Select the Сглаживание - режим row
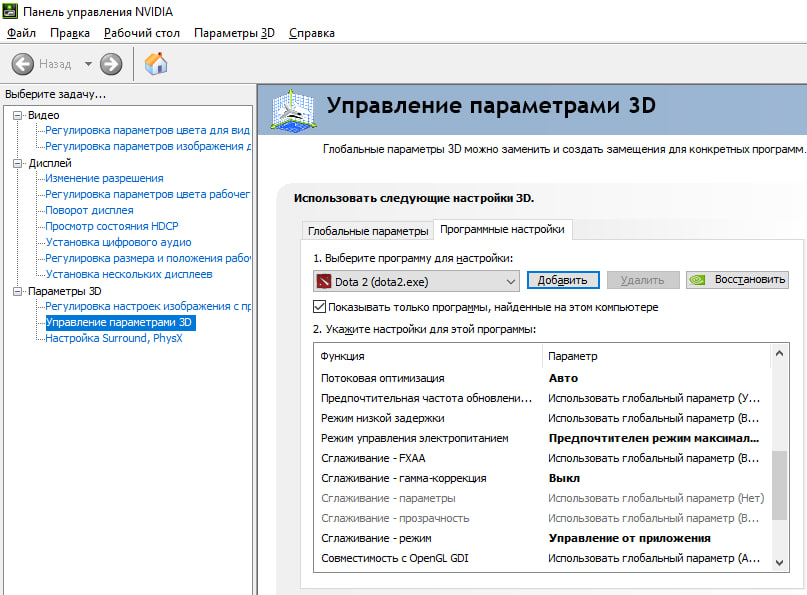Image resolution: width=807 pixels, height=595 pixels. [542, 538]
